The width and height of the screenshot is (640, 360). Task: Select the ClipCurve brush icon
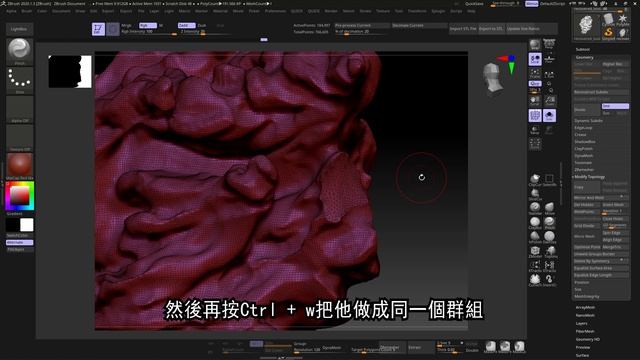[535, 180]
